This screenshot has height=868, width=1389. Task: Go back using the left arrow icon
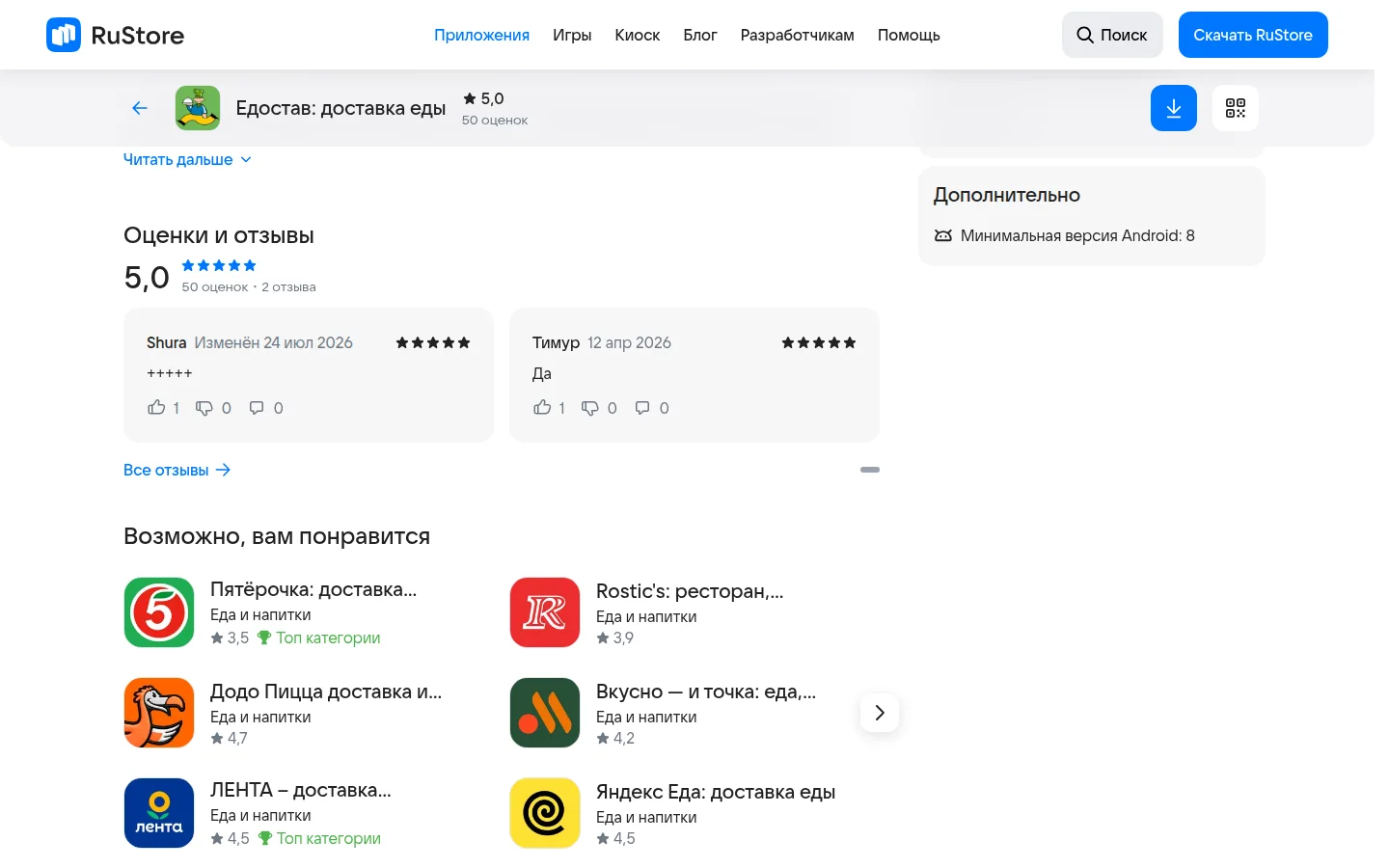pos(140,108)
